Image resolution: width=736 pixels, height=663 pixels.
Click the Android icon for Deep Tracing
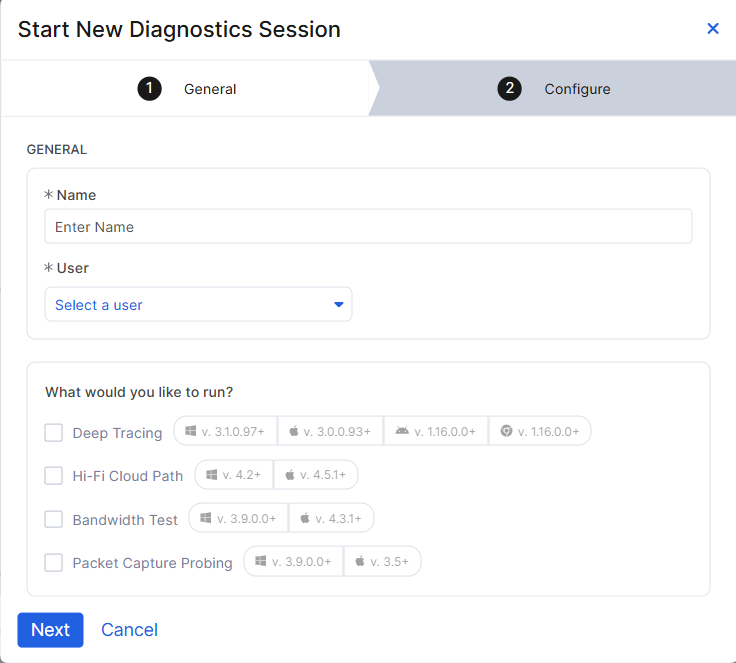[x=402, y=431]
